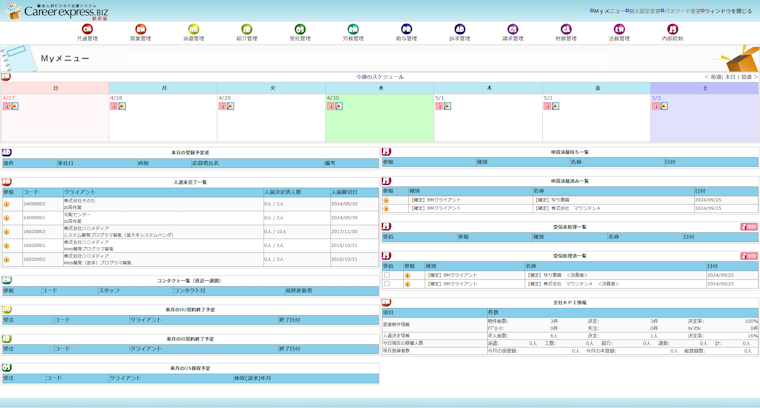This screenshot has height=408, width=760.
Task: Click the blue-framed icon on 5/1
Action: point(447,106)
